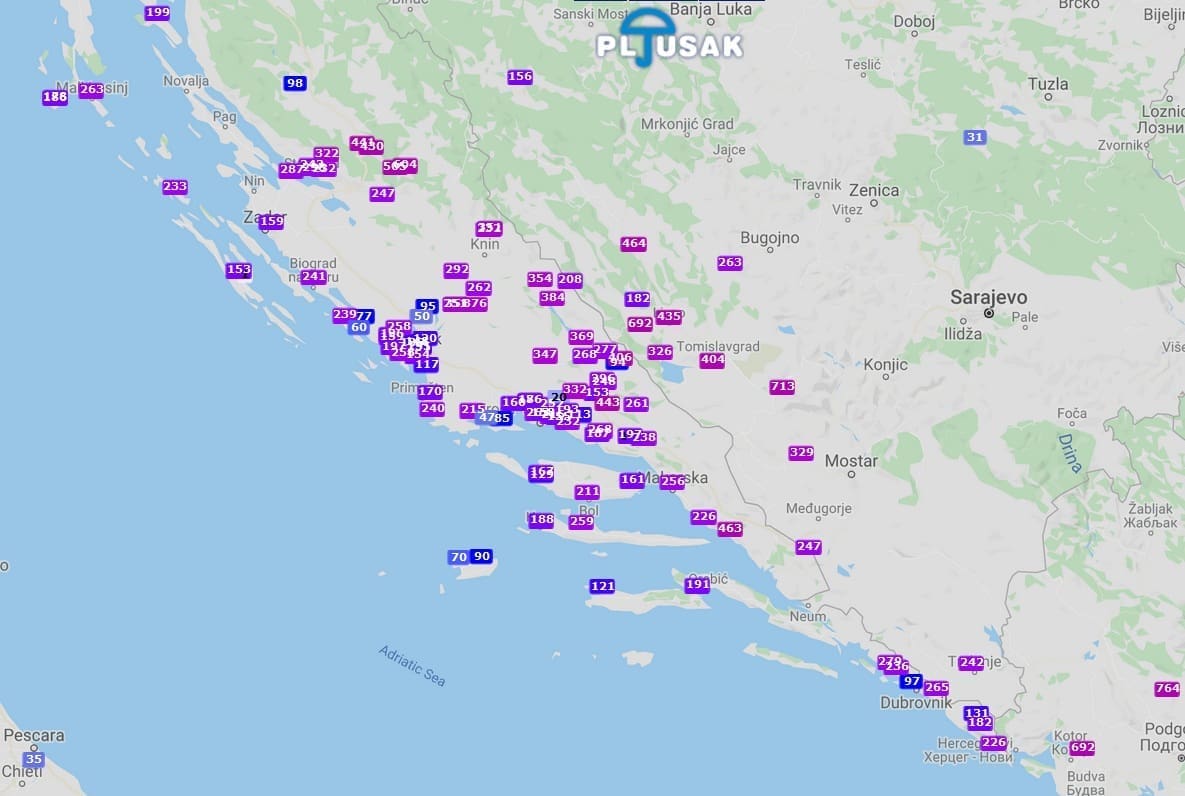The image size is (1185, 796).
Task: Select the 713 rainfall marker
Action: (782, 387)
